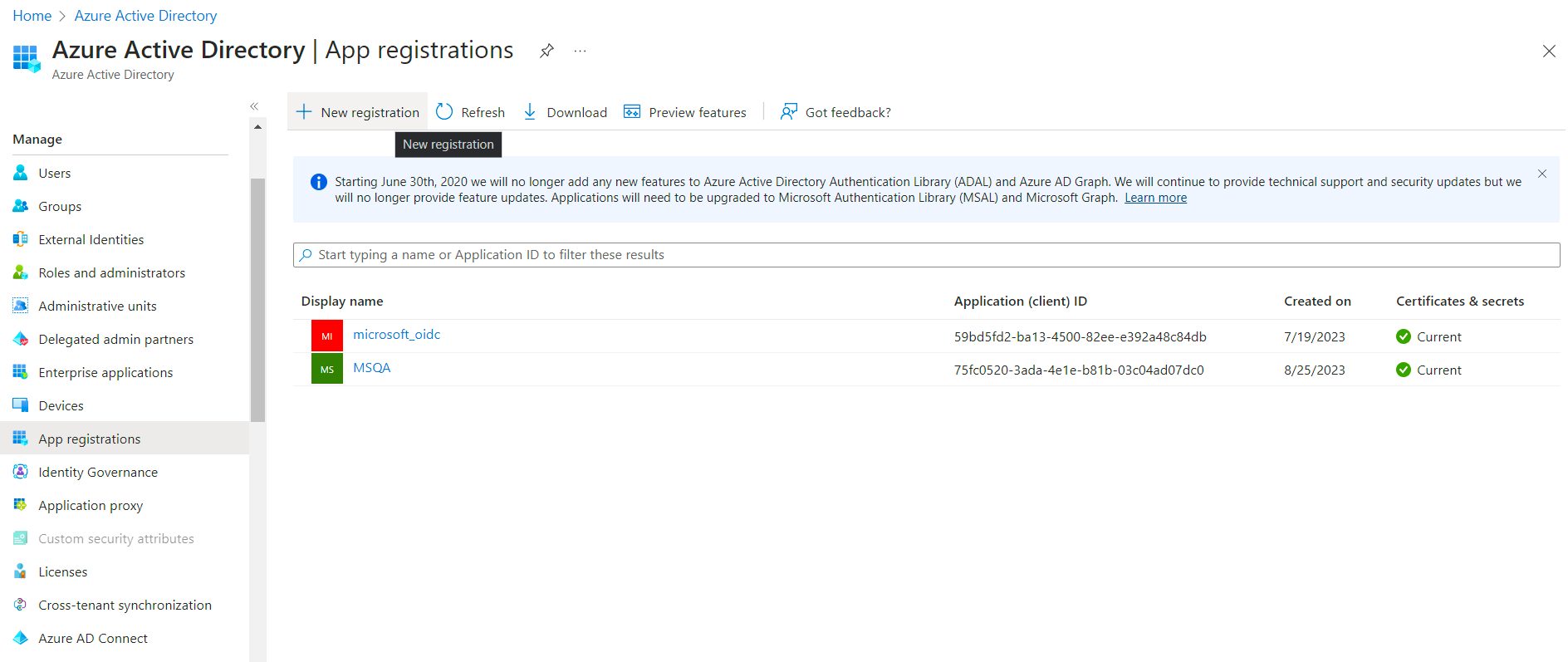Screen dimensions: 1568x662
Task: Dismiss the ADAL deprecation banner
Action: [x=1542, y=174]
